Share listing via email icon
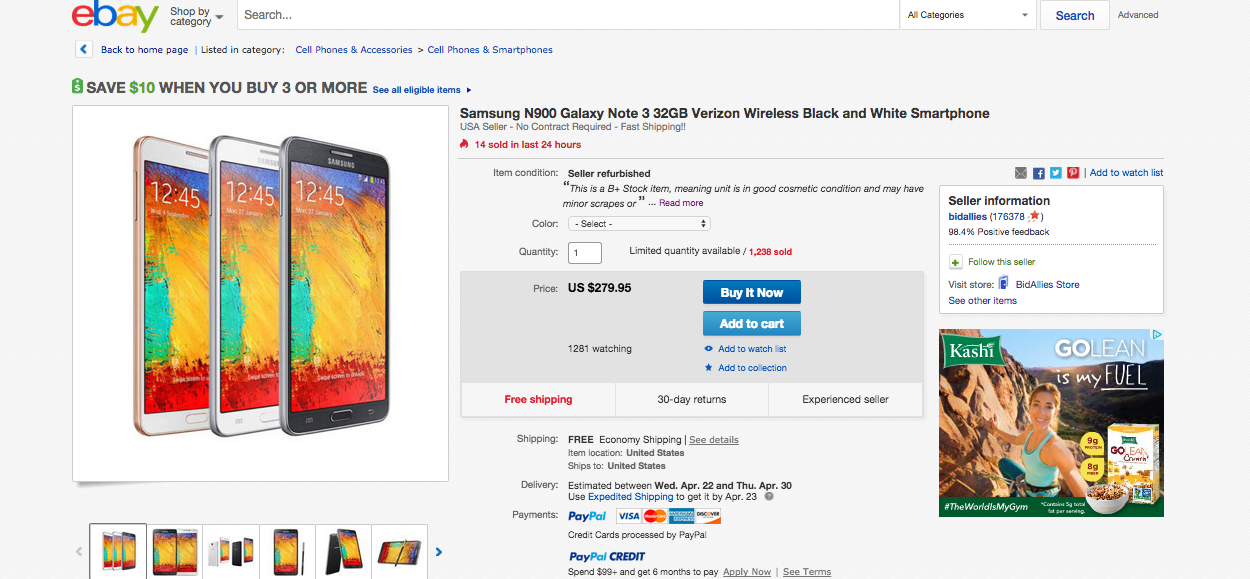This screenshot has width=1250, height=579. pos(1020,173)
